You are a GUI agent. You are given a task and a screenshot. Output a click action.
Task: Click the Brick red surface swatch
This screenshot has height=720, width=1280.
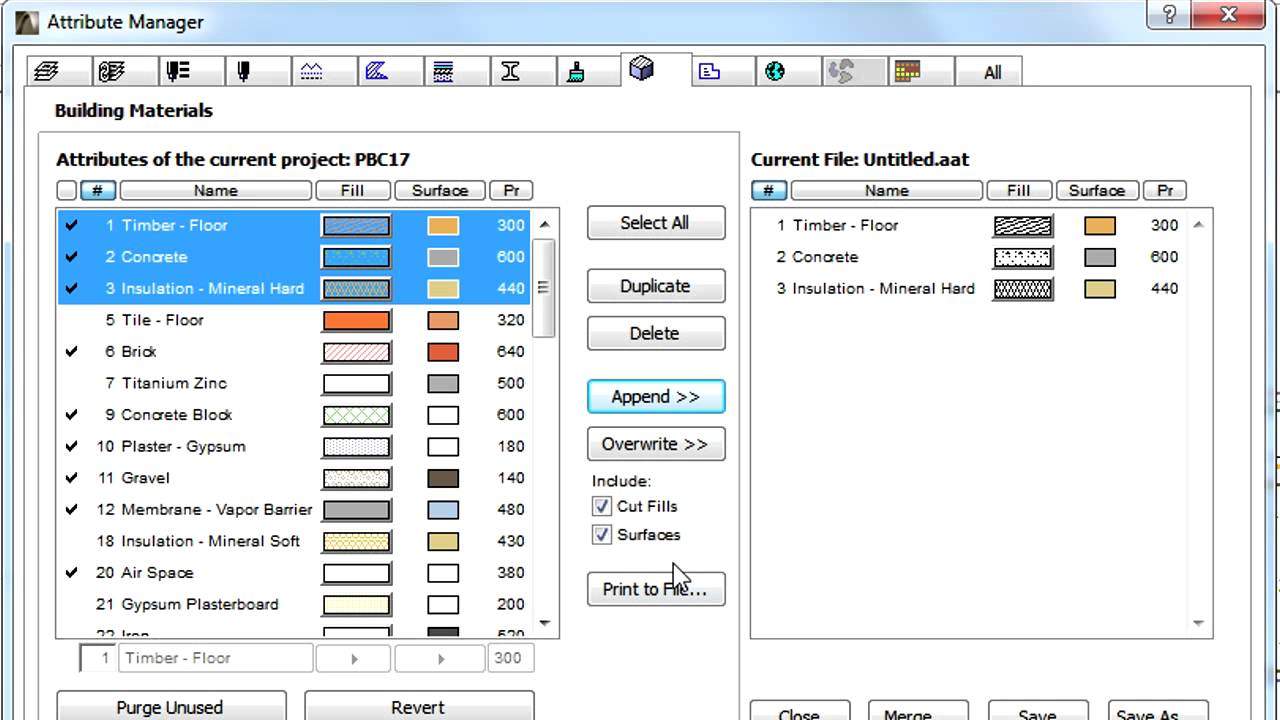(443, 352)
